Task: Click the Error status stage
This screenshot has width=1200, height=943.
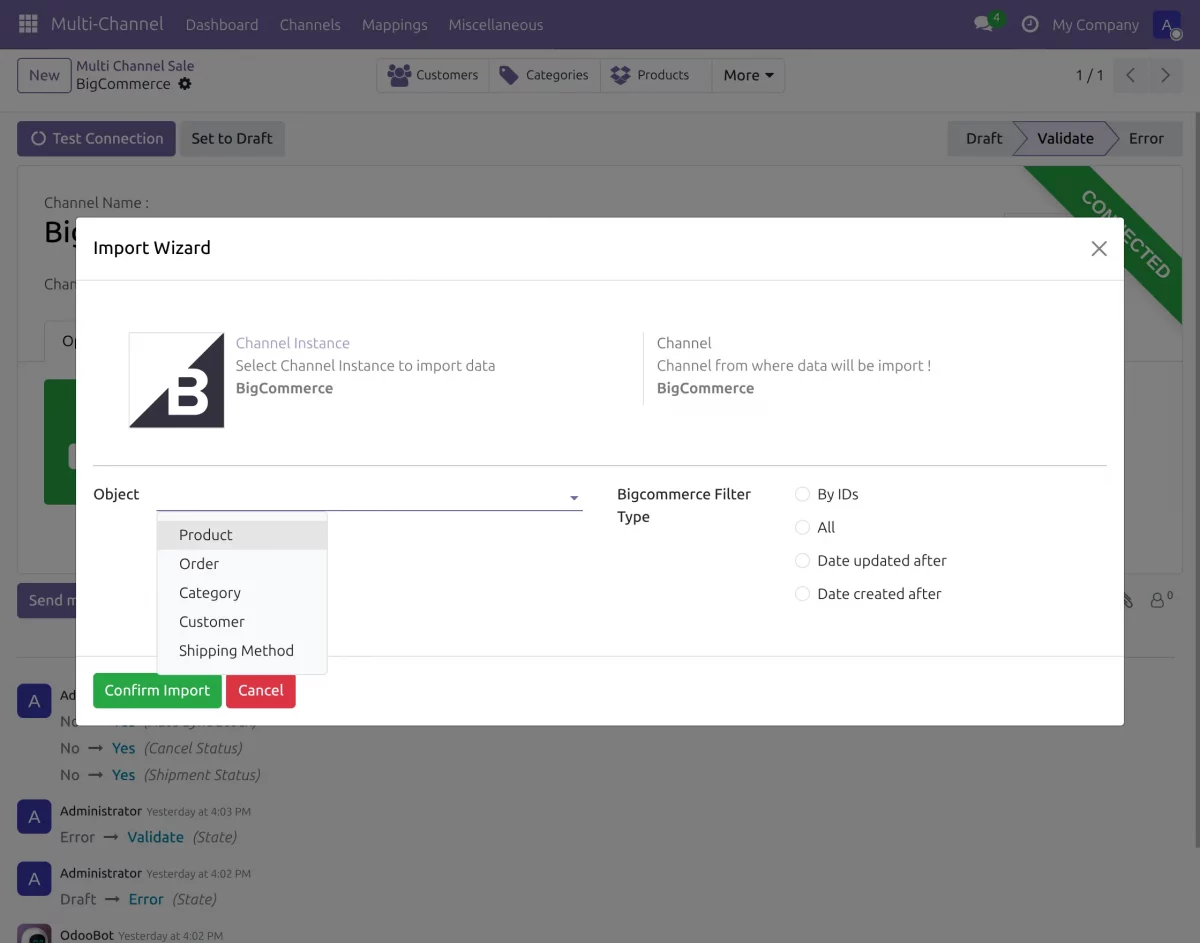Action: pos(1146,138)
